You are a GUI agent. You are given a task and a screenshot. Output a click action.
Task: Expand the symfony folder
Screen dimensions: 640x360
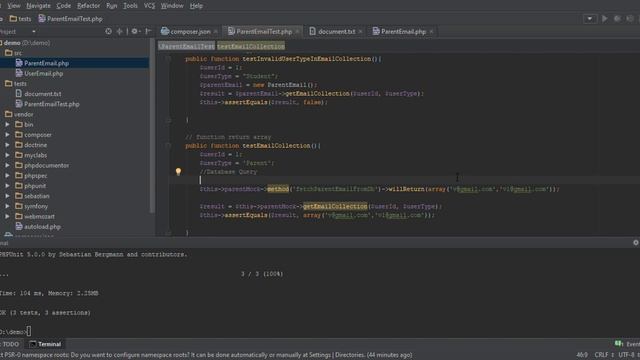coord(7,206)
